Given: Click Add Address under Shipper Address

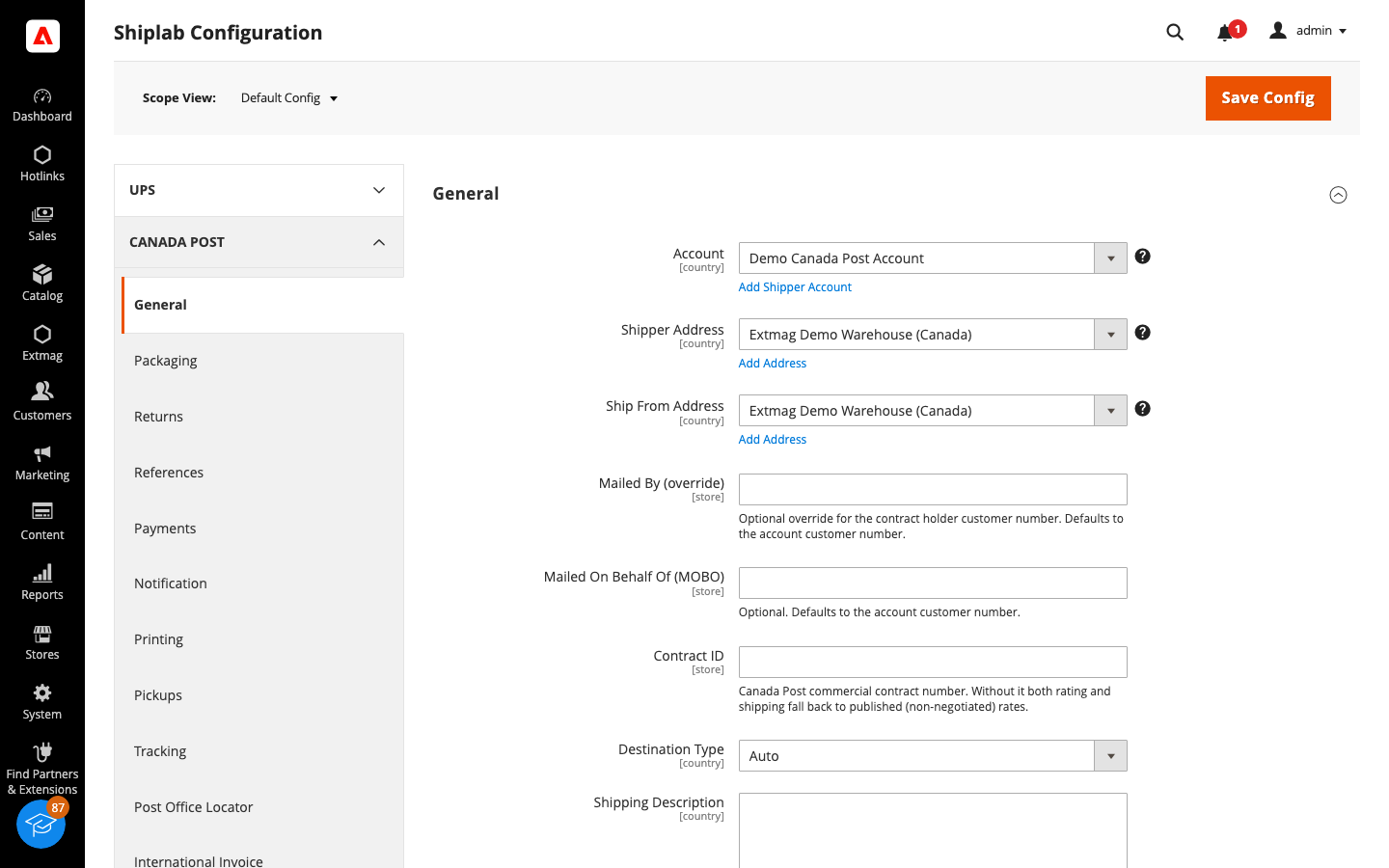Looking at the screenshot, I should [773, 364].
